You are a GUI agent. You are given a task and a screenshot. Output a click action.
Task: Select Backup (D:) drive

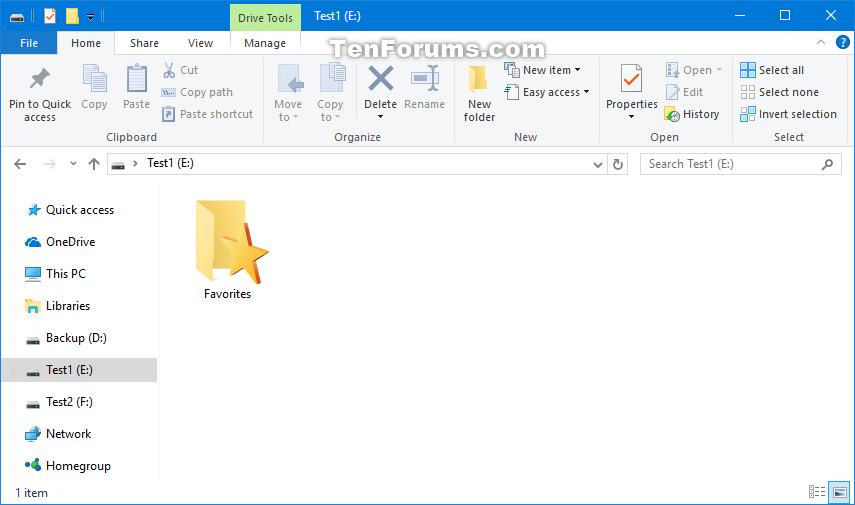76,338
